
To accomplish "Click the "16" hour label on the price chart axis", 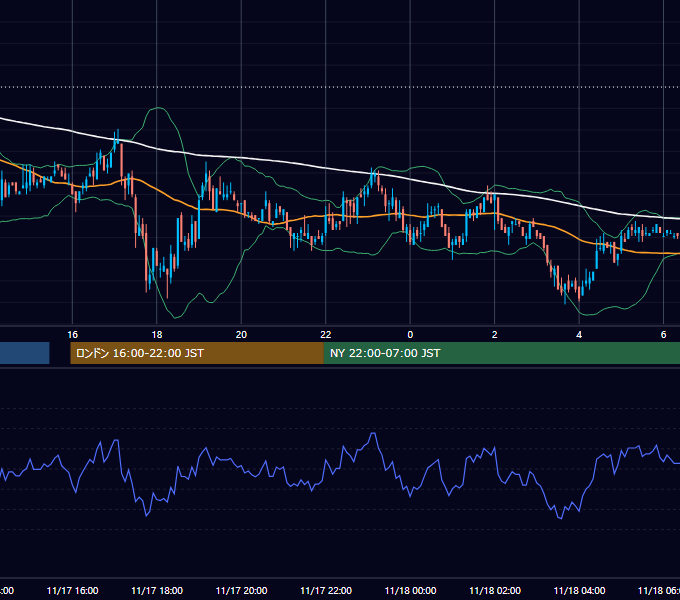I will [72, 334].
